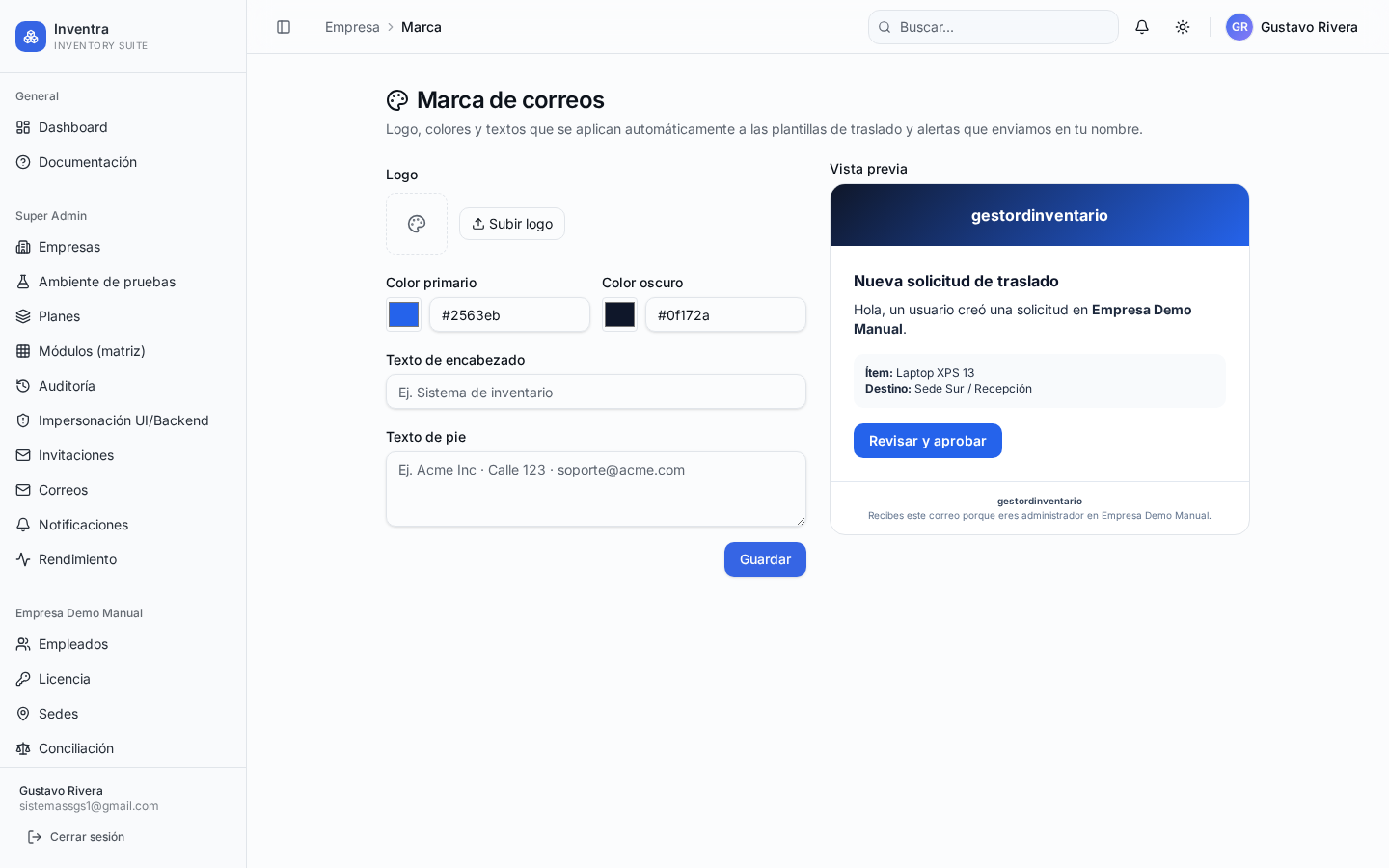Click the Licencia key icon

coord(23,679)
